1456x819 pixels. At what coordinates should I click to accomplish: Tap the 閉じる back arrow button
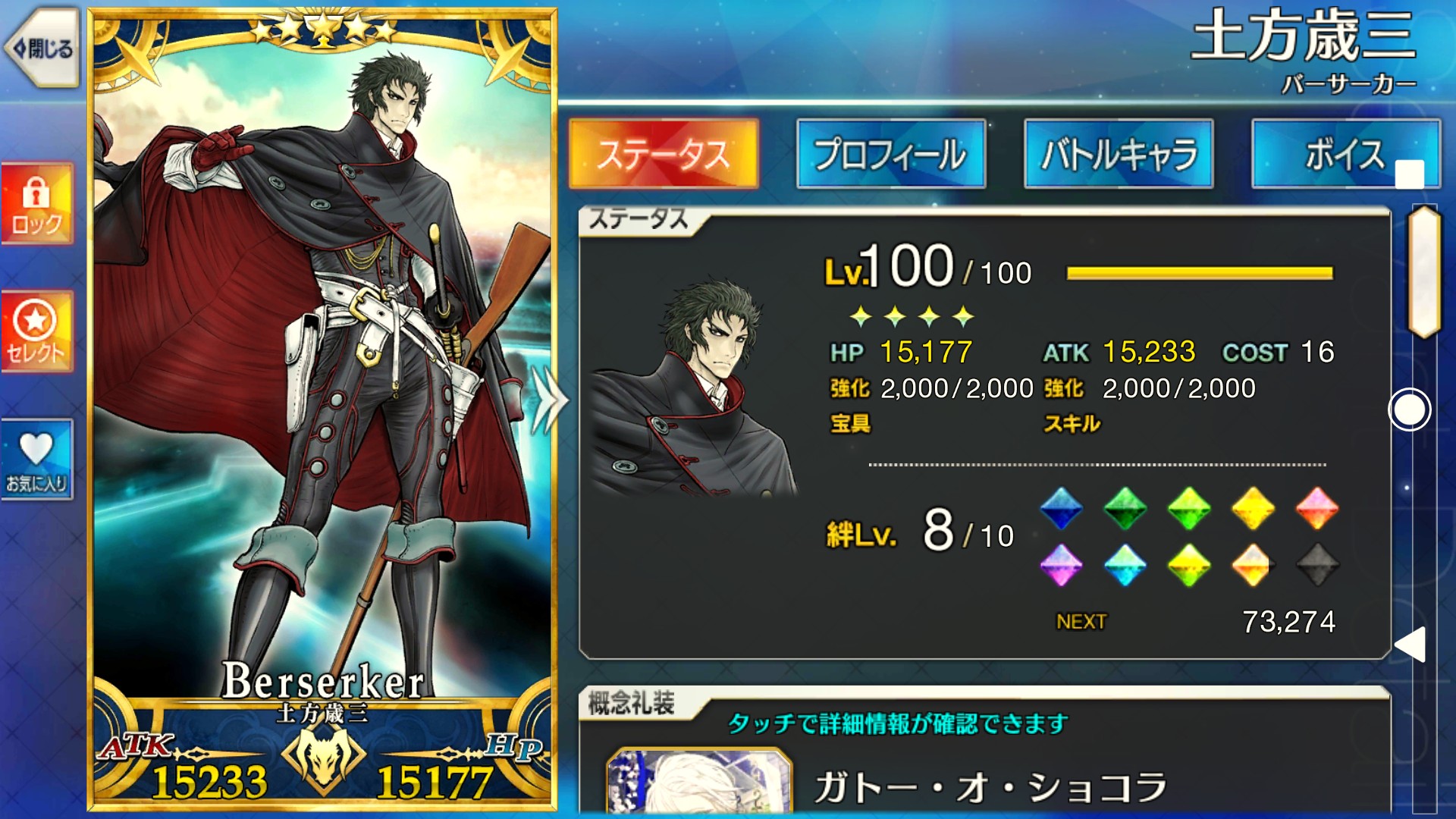tap(42, 48)
